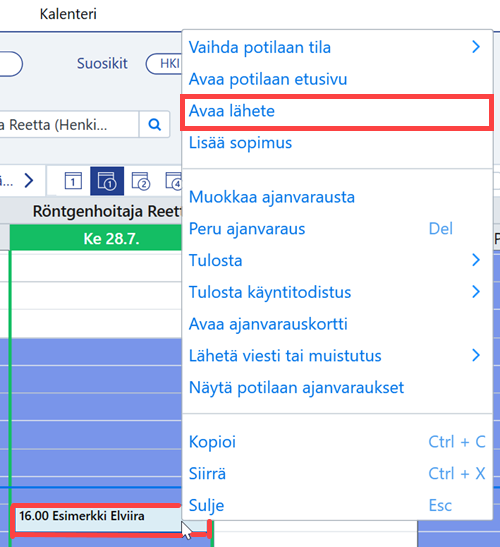
Task: Switch to four-week calendar view icon
Action: click(x=174, y=181)
